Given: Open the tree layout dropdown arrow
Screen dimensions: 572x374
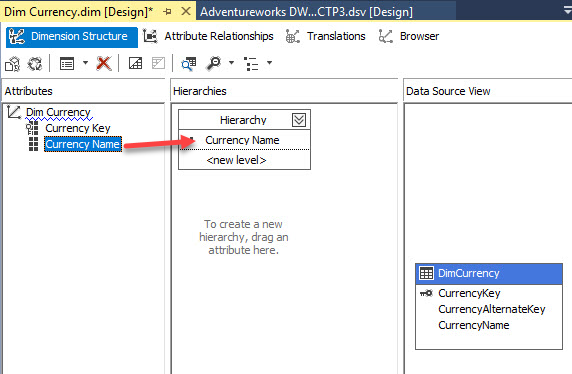Looking at the screenshot, I should (x=269, y=63).
